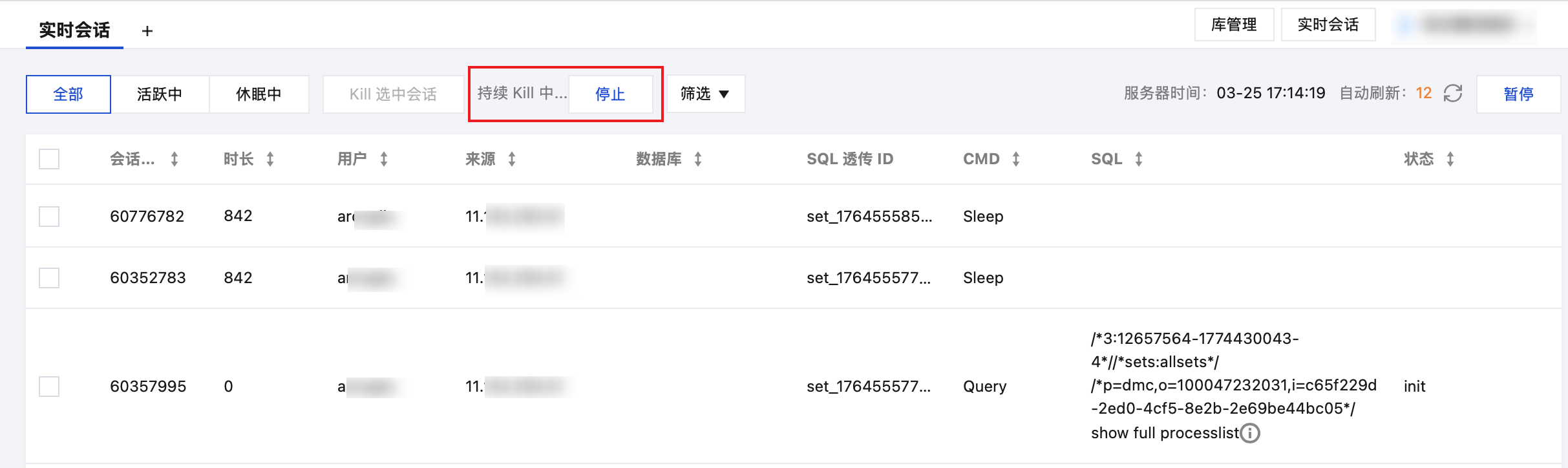The image size is (1568, 468).
Task: Stop continuous kill with 停止 button
Action: (610, 94)
